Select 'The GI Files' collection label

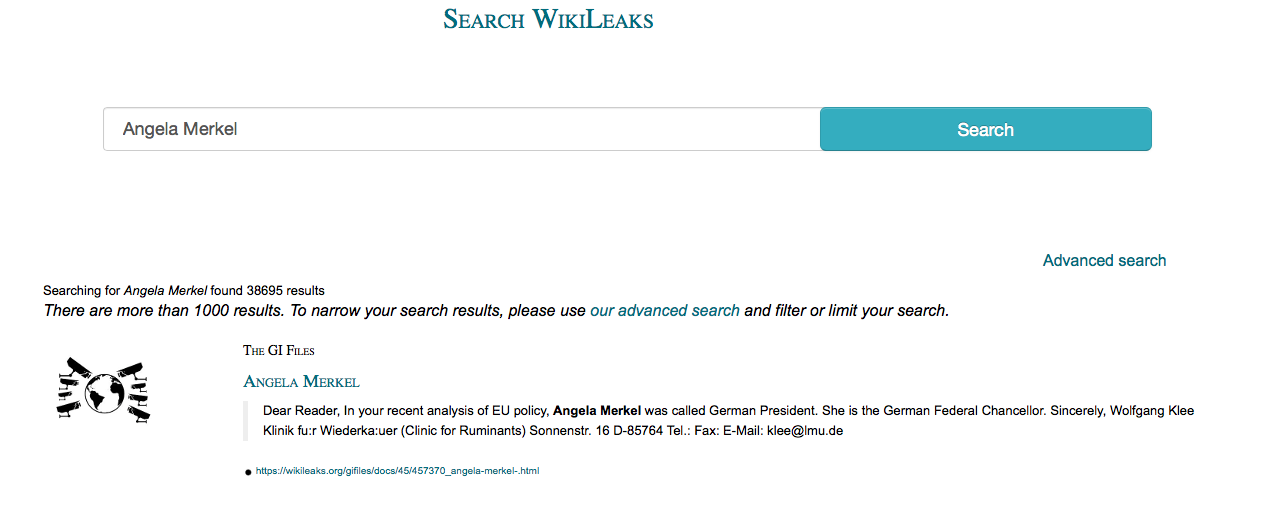click(x=279, y=350)
